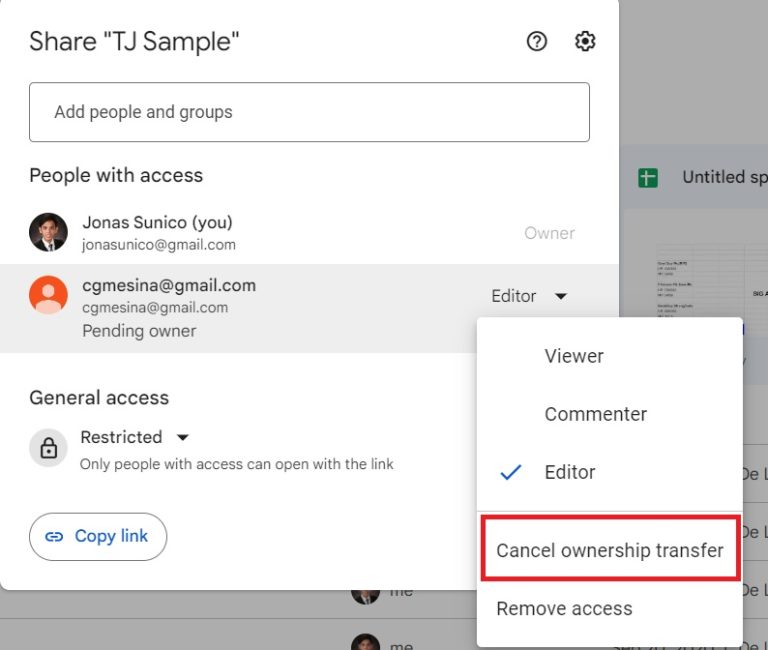
Task: Select Commenter from the role menu
Action: [610, 414]
